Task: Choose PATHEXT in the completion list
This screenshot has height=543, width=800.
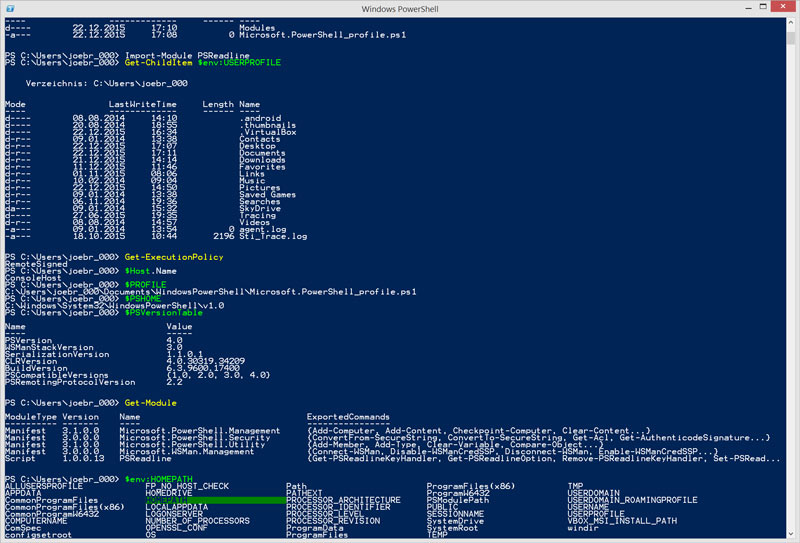Action: 304,493
